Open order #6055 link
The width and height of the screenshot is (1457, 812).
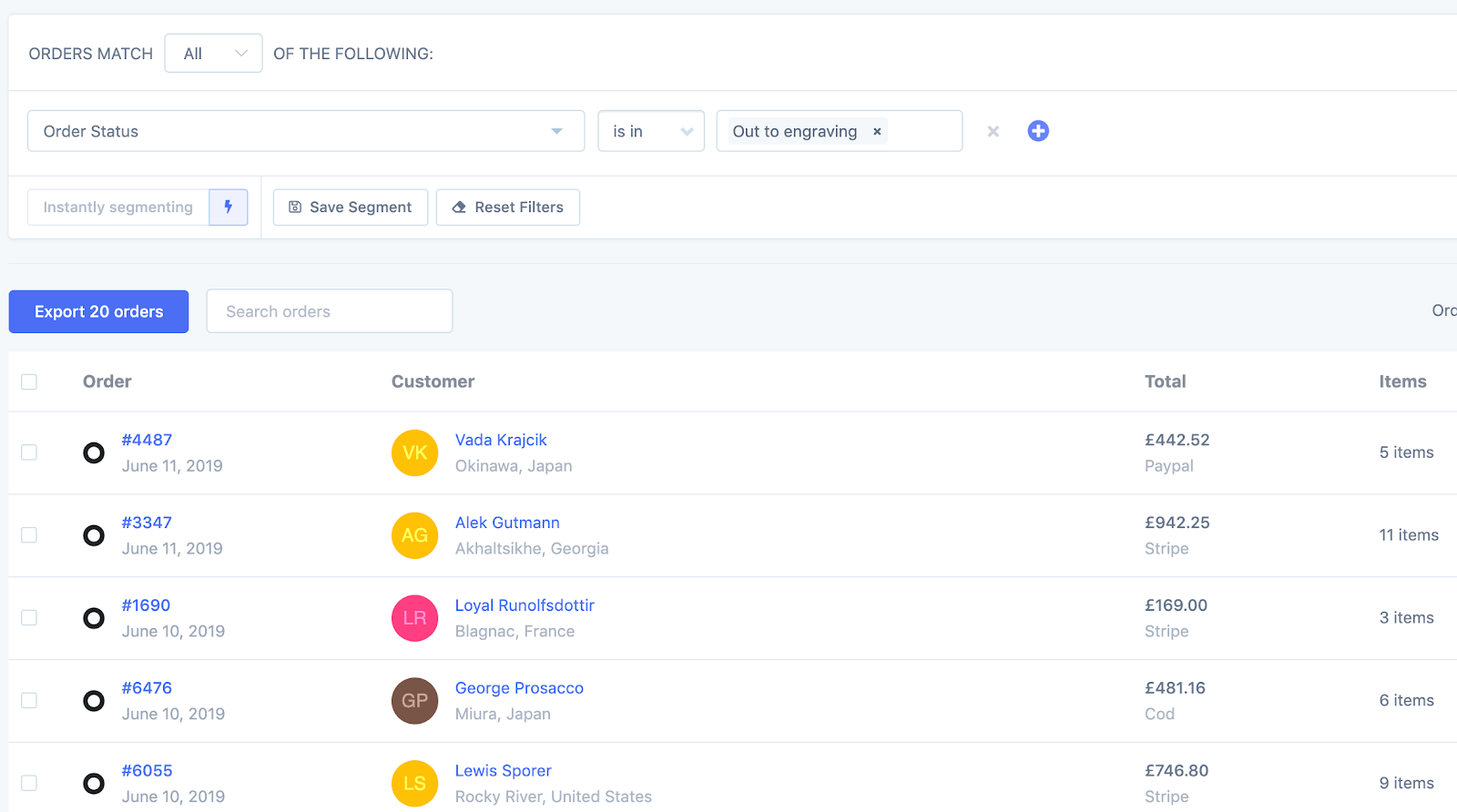148,771
